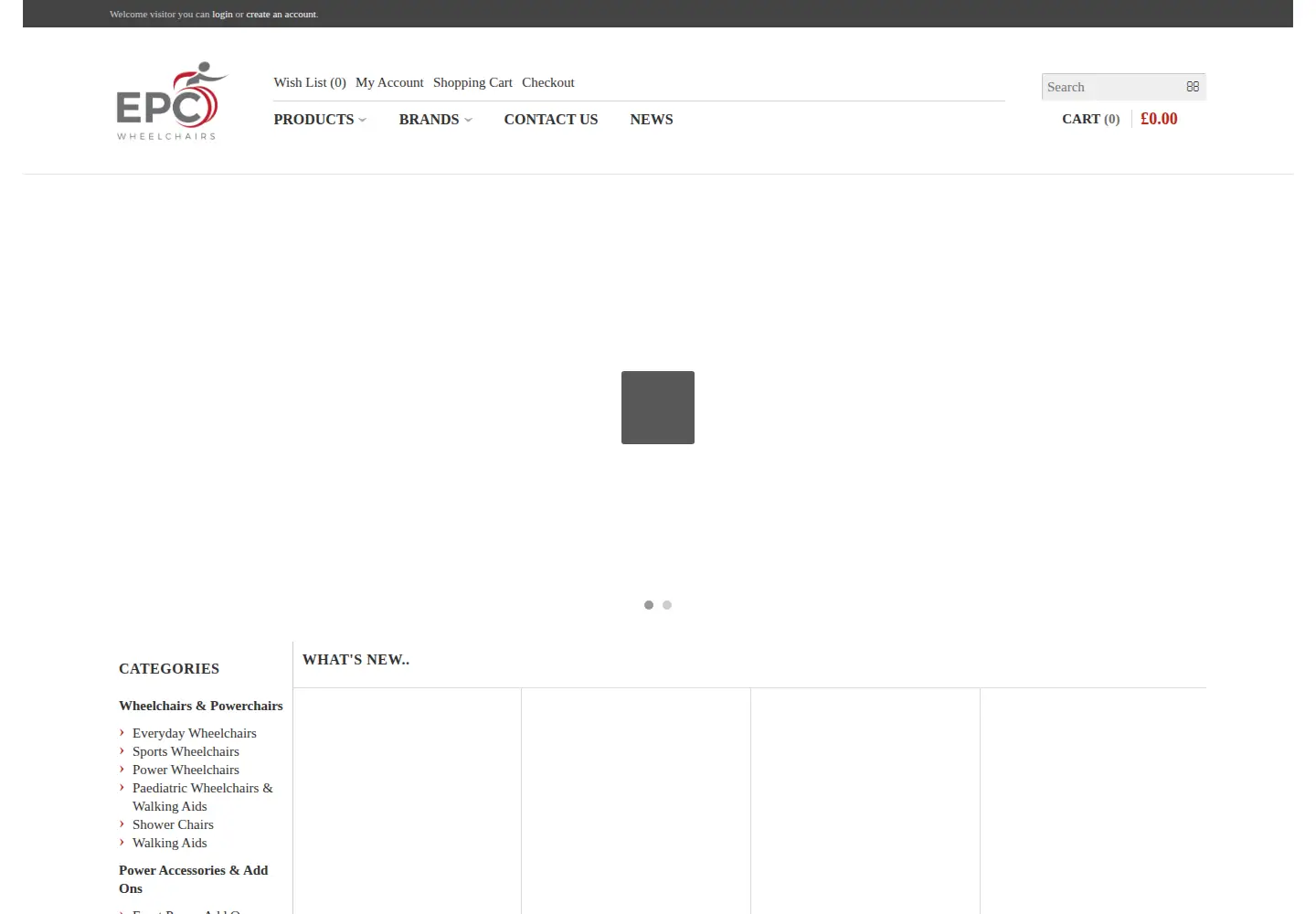The image size is (1316, 914).
Task: Open Sports Wheelchairs category
Action: tap(186, 751)
